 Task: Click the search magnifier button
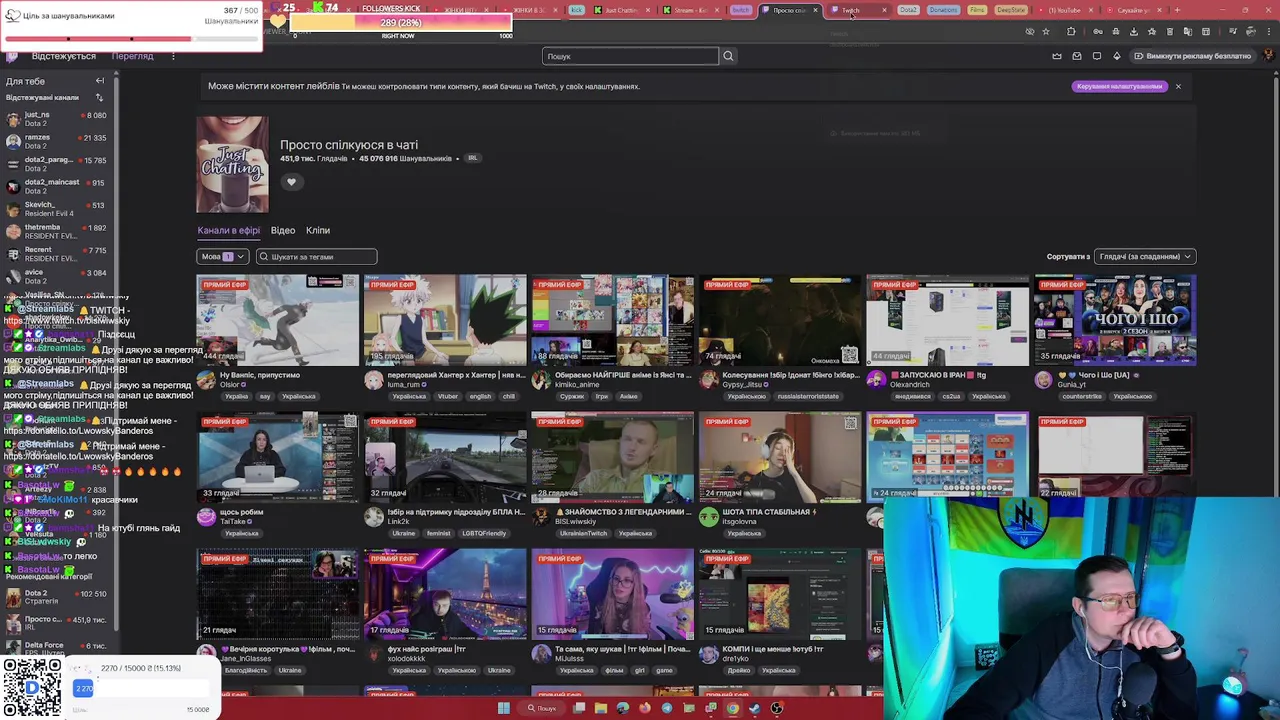click(x=728, y=56)
